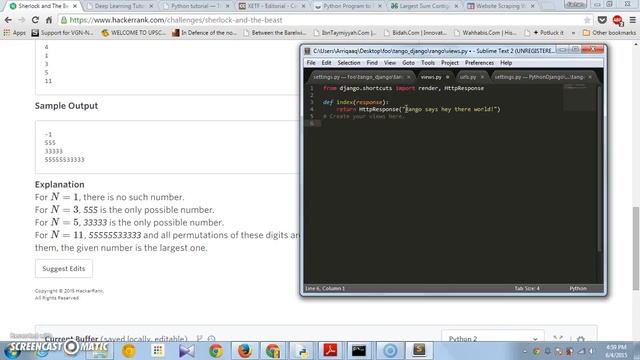
Task: Switch to the Python Program browser tab
Action: click(x=348, y=6)
